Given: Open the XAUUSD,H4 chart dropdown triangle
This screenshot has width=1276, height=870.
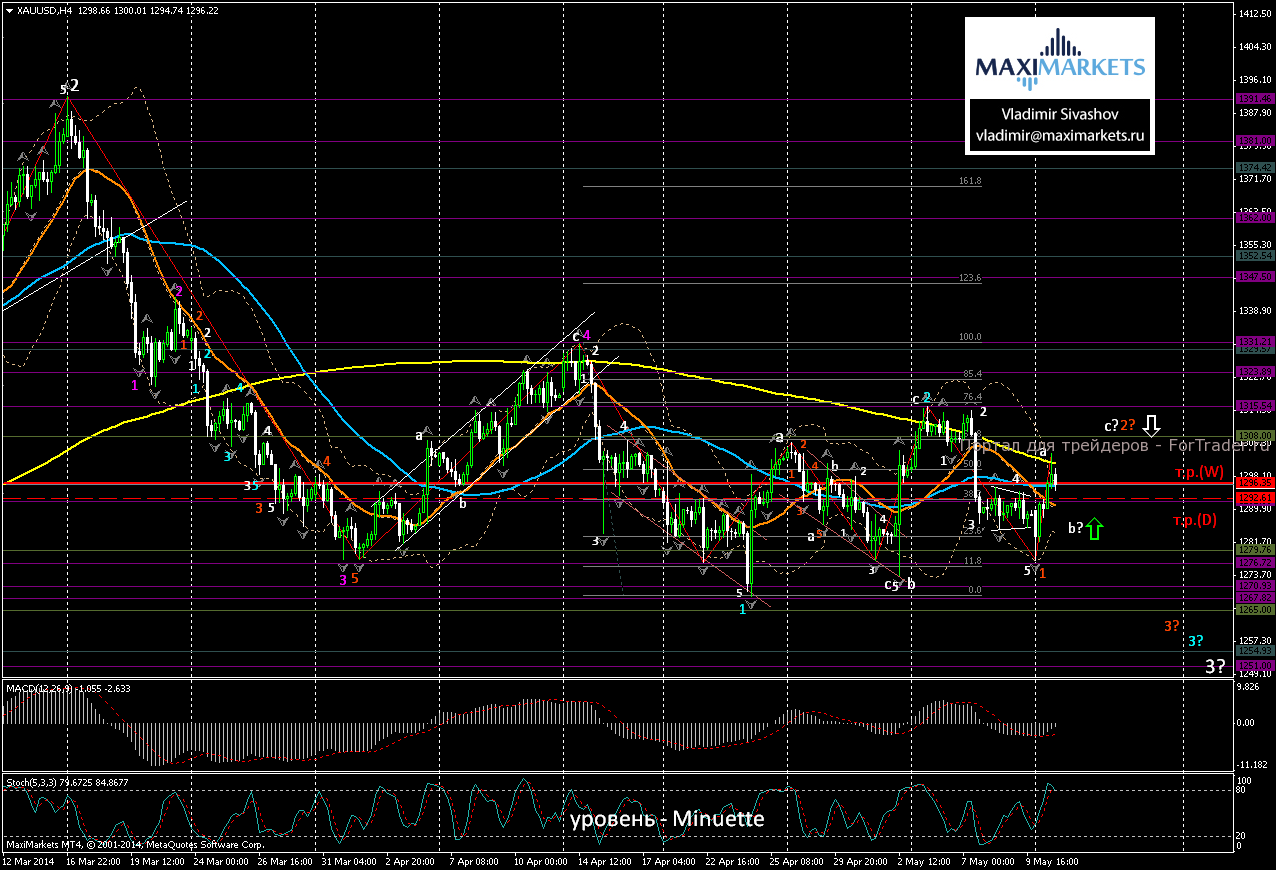Looking at the screenshot, I should coord(9,9).
